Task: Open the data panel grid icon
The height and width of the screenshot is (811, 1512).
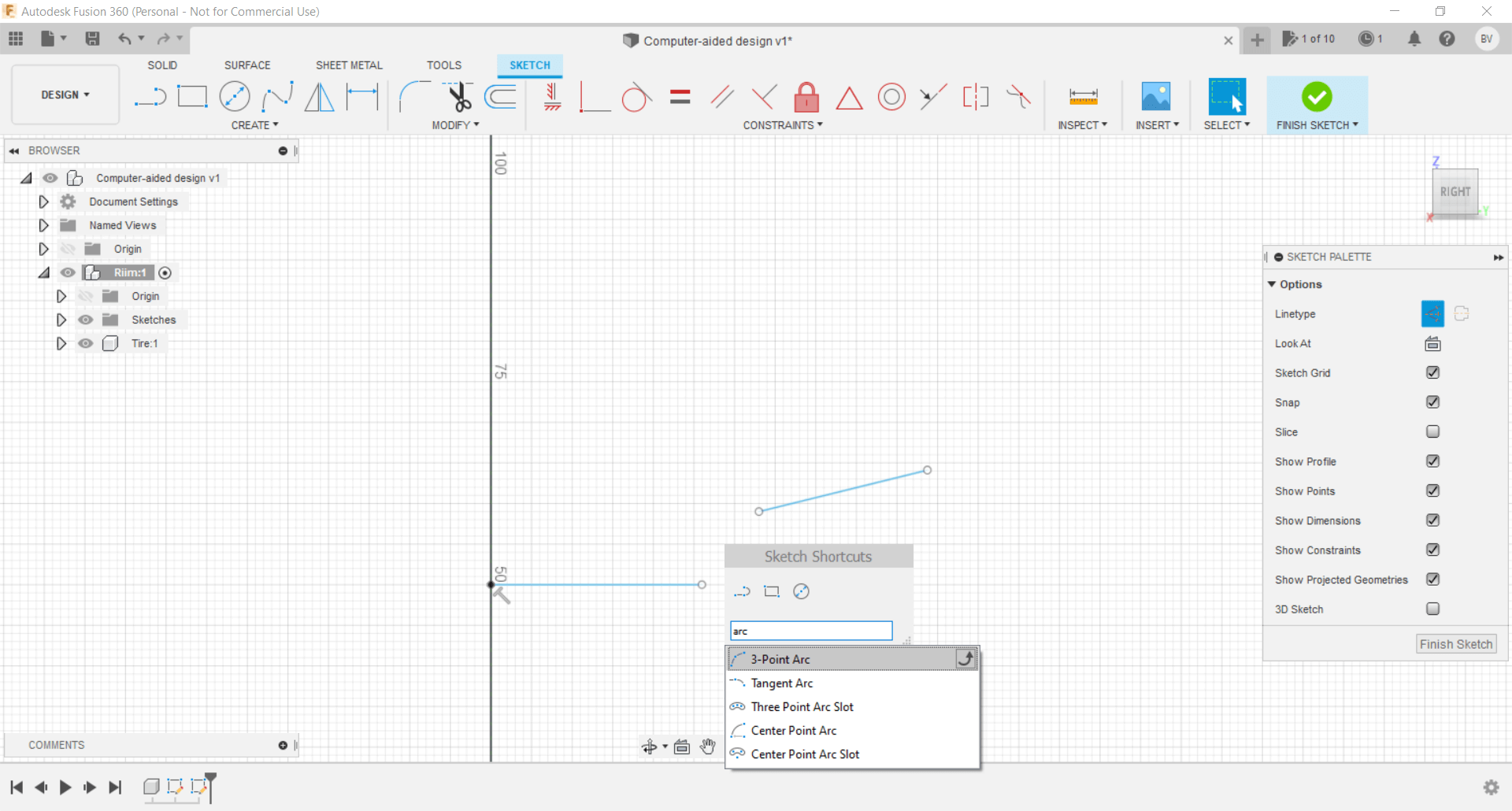Action: [x=16, y=39]
